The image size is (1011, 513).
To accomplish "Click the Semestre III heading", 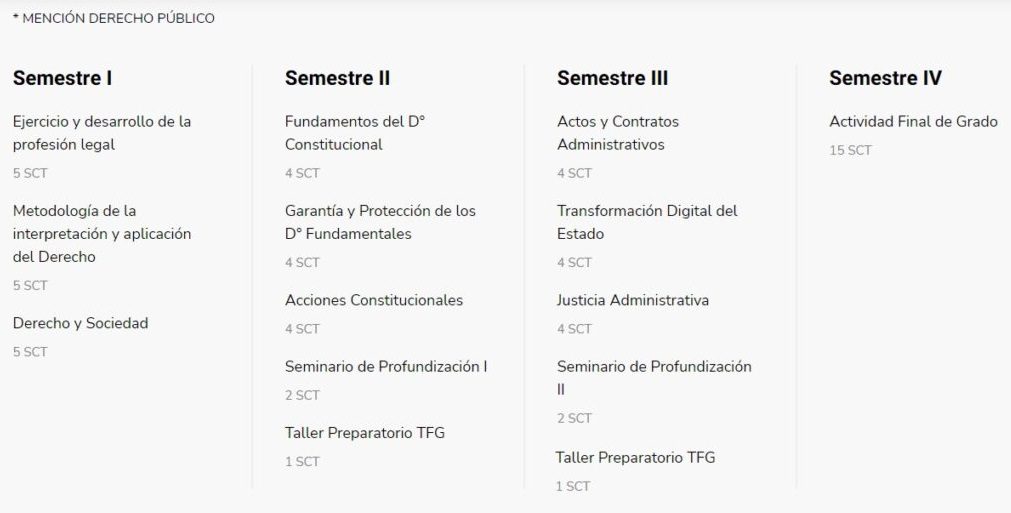I will 613,78.
